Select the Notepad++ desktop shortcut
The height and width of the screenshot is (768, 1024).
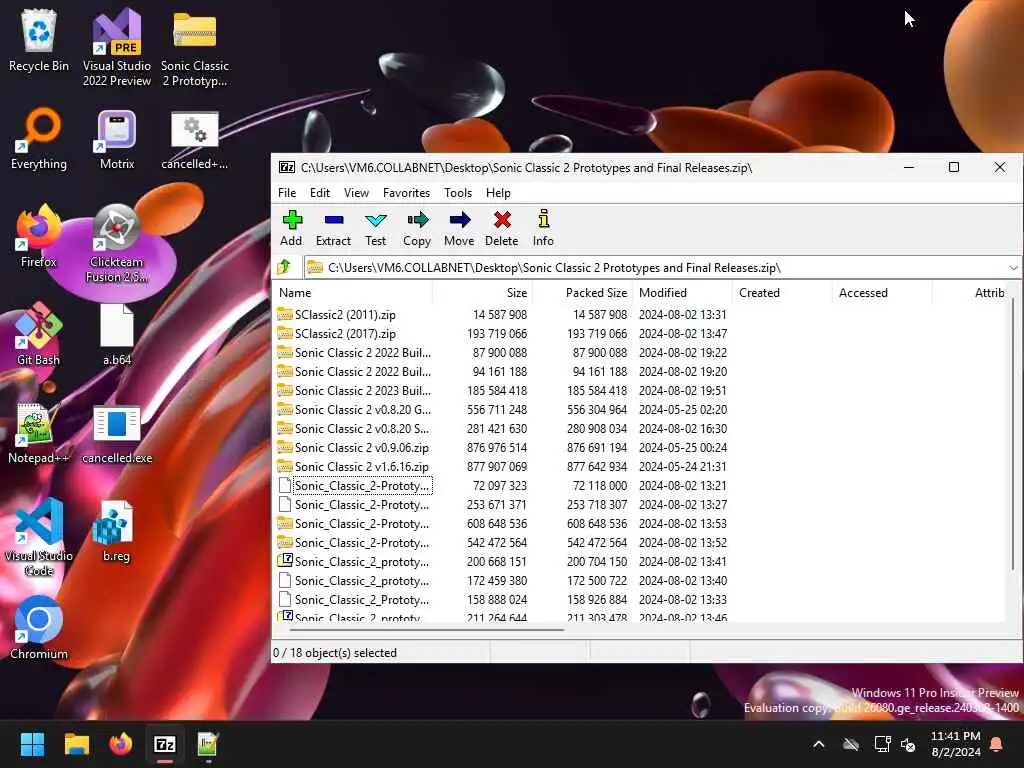pyautogui.click(x=39, y=432)
